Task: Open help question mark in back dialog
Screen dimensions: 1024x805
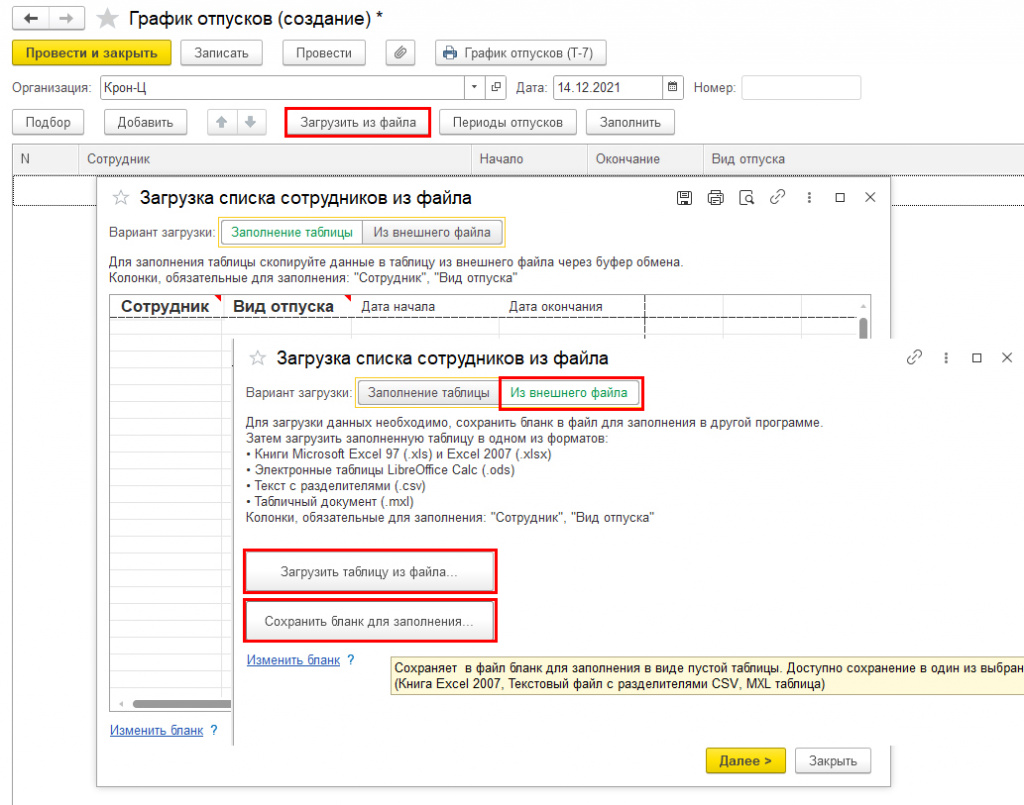Action: 214,731
